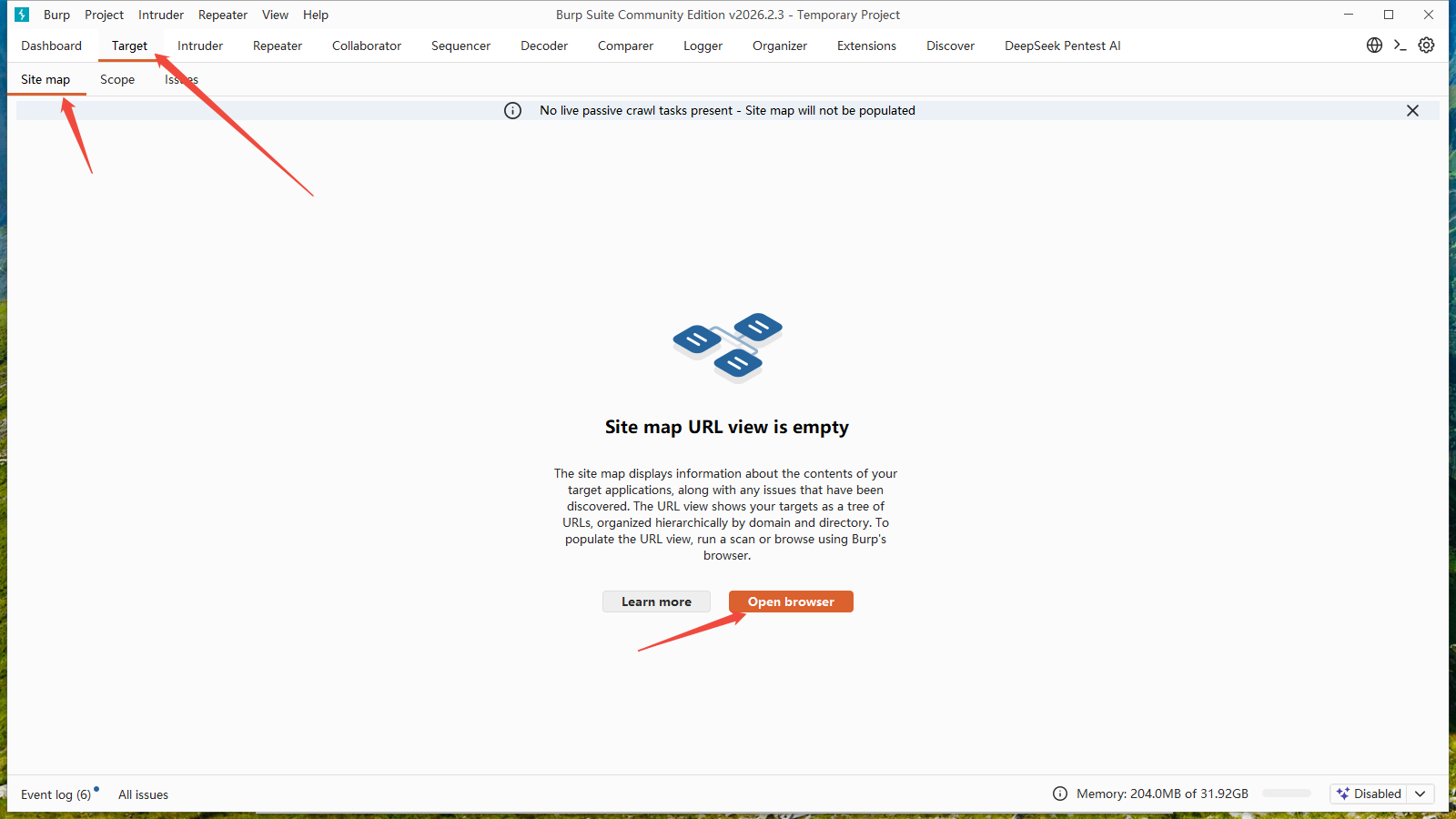Screen dimensions: 1456x819
Task: Select the DeepSeek Pentest AI tab
Action: coord(1062,45)
